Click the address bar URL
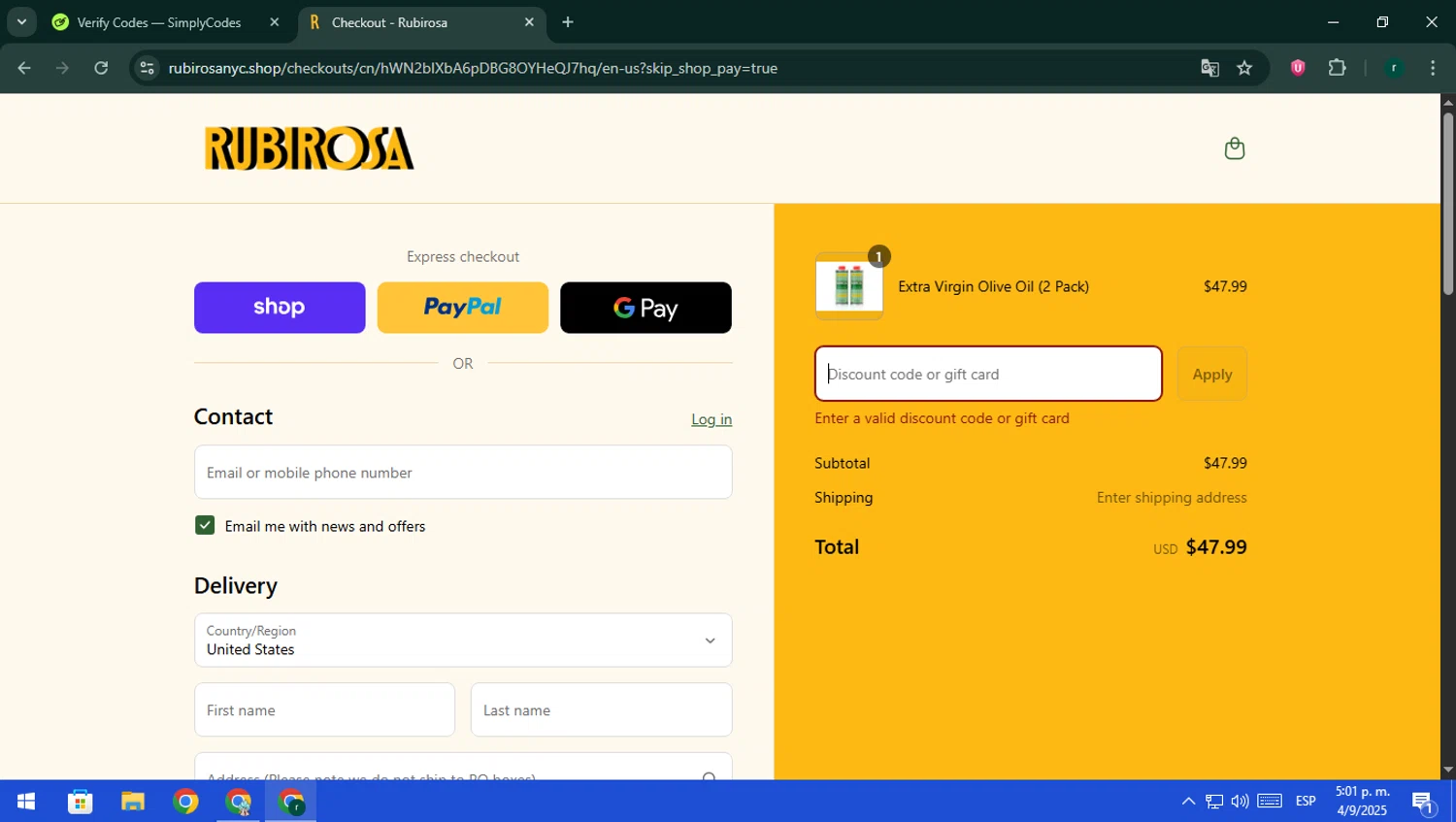1456x822 pixels. tap(473, 68)
